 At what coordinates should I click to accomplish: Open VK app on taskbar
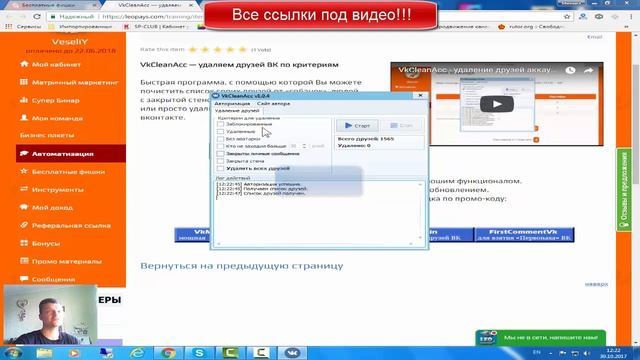click(x=292, y=353)
